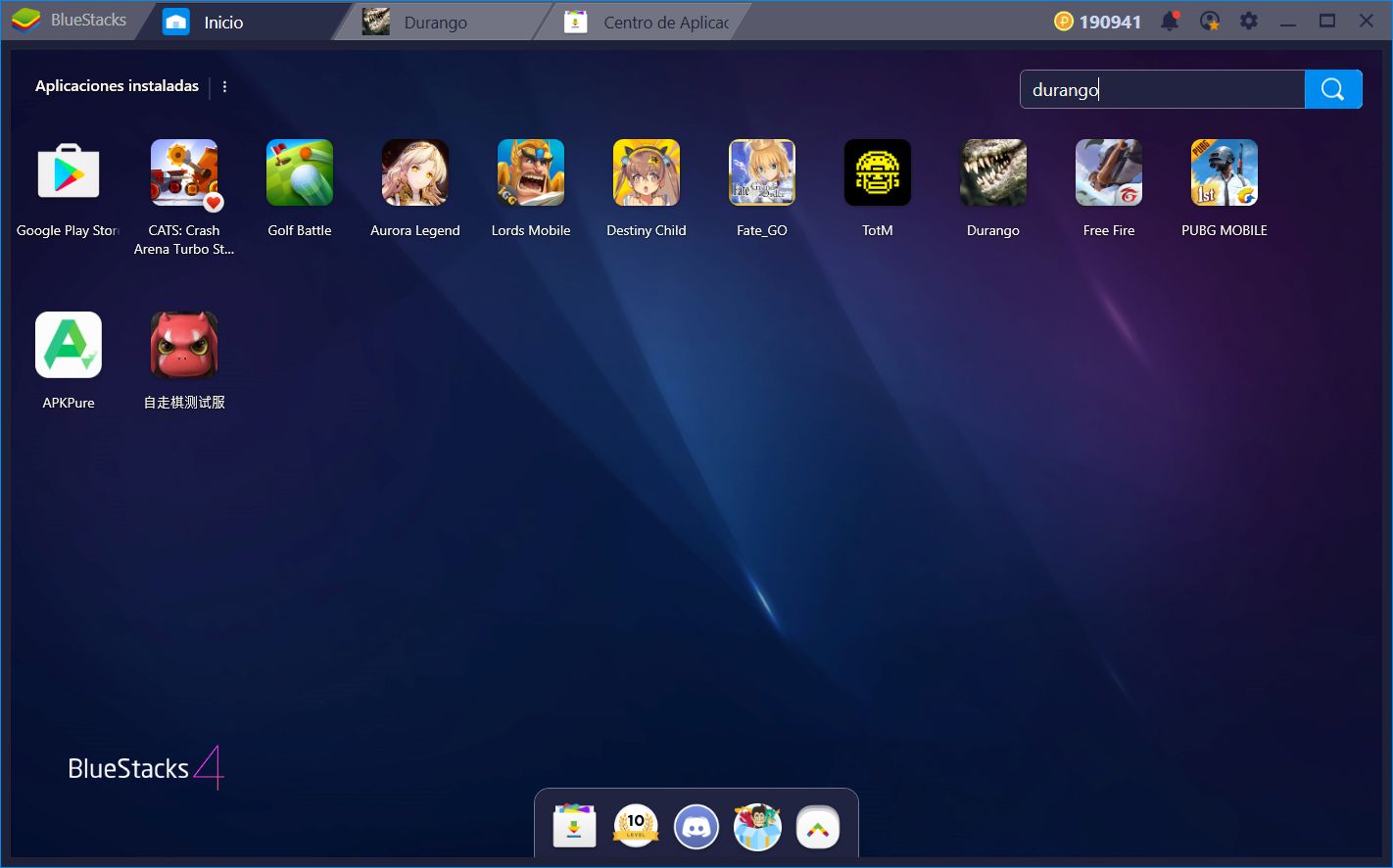Open the Level 10 rewards dock icon
1393x868 pixels.
(x=636, y=827)
